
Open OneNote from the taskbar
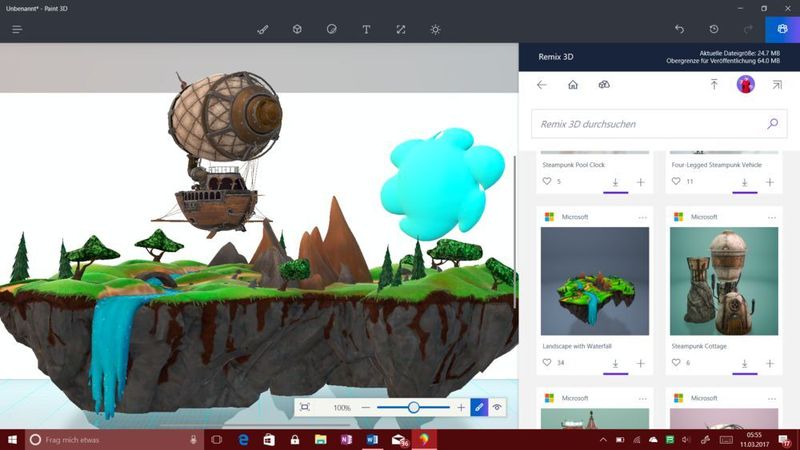pos(346,439)
